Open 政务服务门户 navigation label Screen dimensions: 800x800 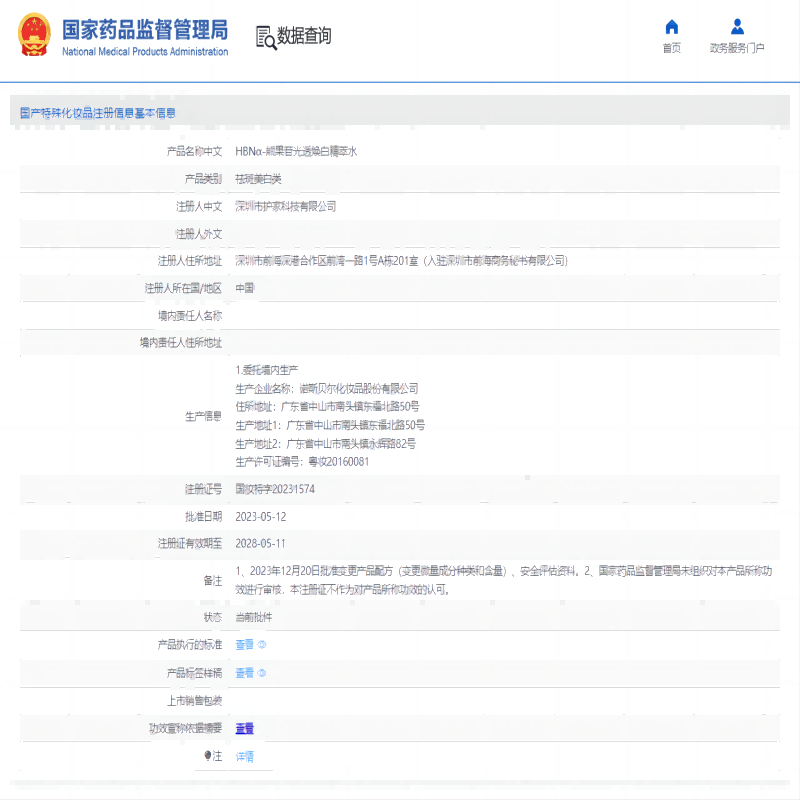coord(737,48)
